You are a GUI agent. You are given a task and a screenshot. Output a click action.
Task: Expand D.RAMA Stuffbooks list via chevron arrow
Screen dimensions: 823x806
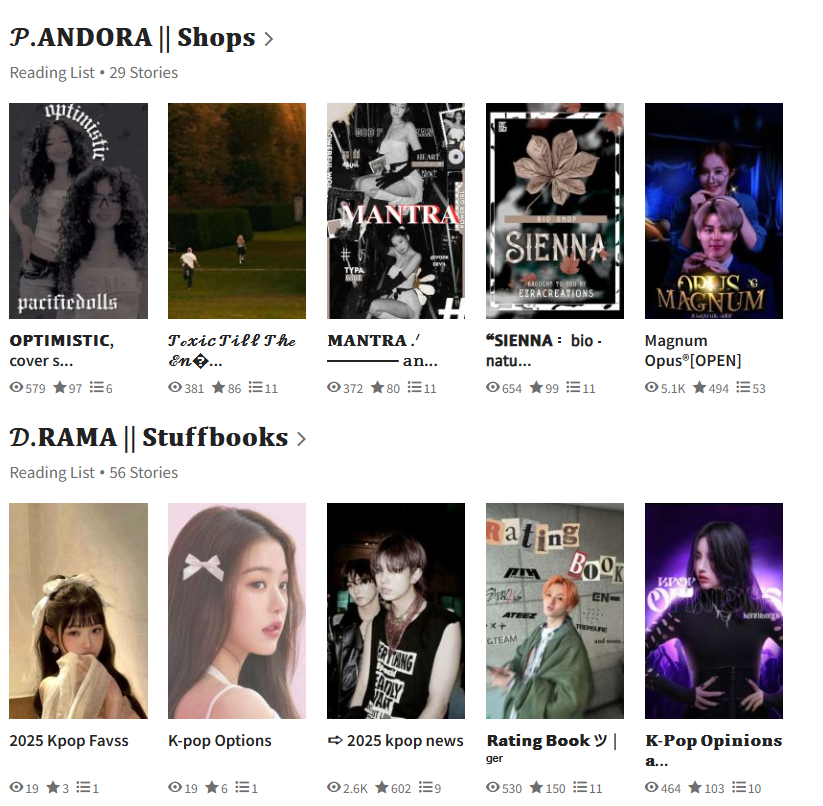tap(301, 439)
